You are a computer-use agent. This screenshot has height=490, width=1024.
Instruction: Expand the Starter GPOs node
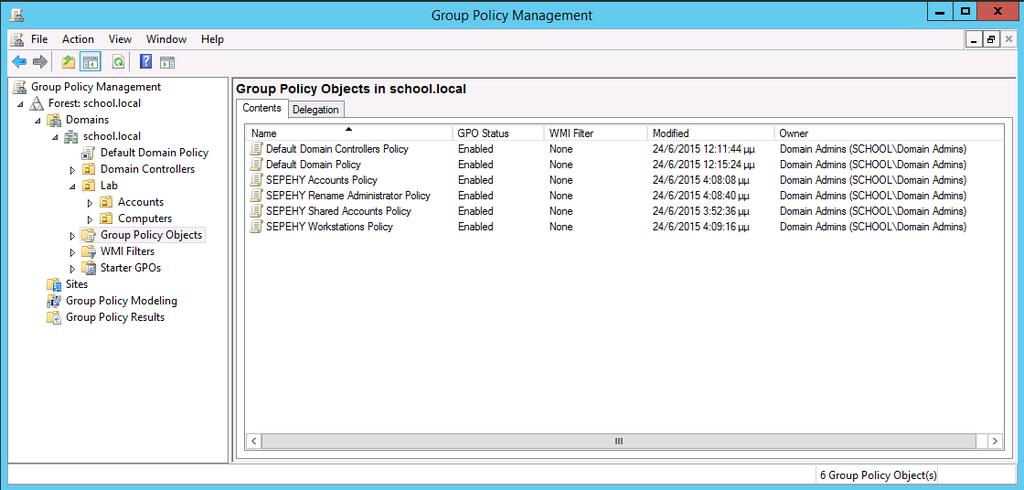coord(72,268)
